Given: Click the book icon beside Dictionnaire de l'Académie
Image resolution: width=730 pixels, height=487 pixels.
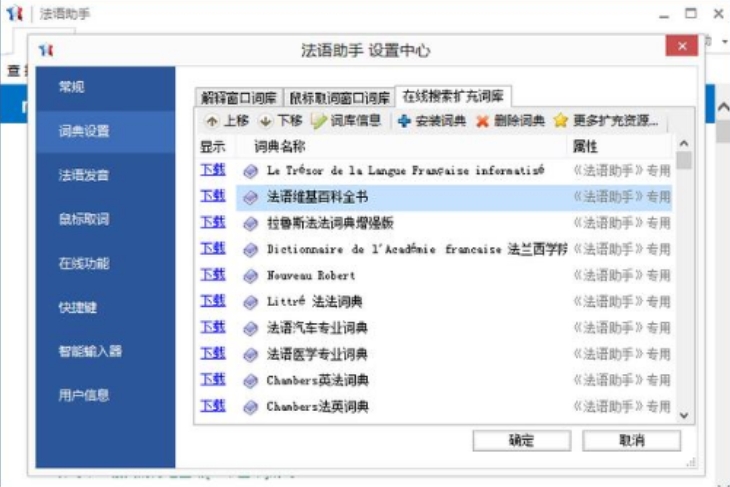Looking at the screenshot, I should (250, 250).
